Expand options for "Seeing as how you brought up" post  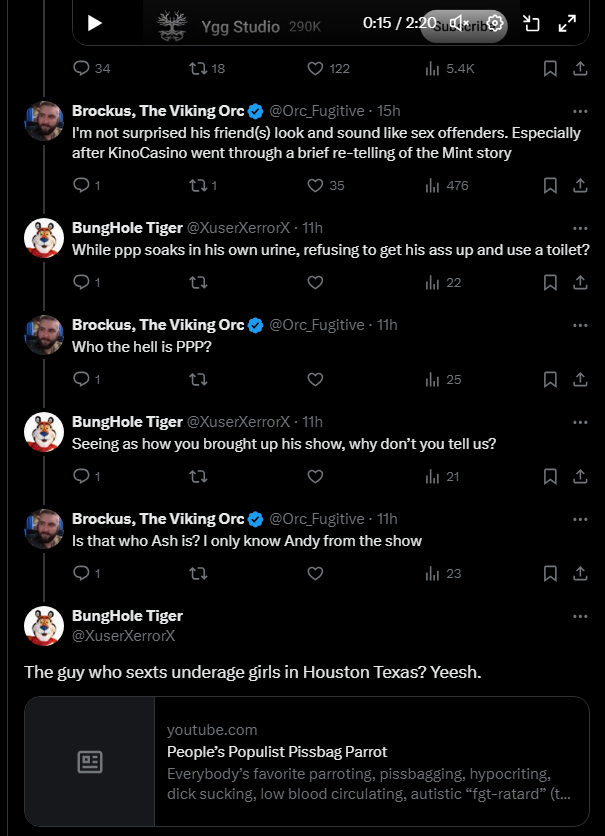pyautogui.click(x=580, y=422)
